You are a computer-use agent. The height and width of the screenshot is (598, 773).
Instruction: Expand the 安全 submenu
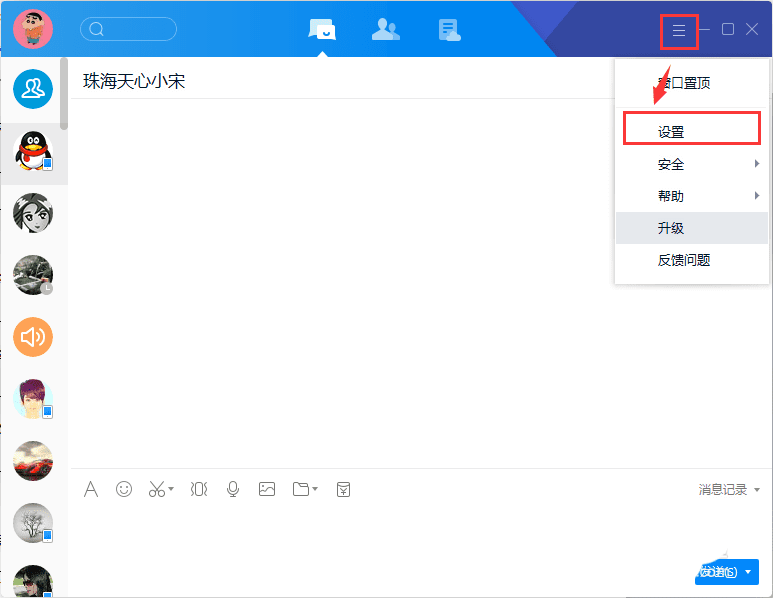click(x=692, y=164)
